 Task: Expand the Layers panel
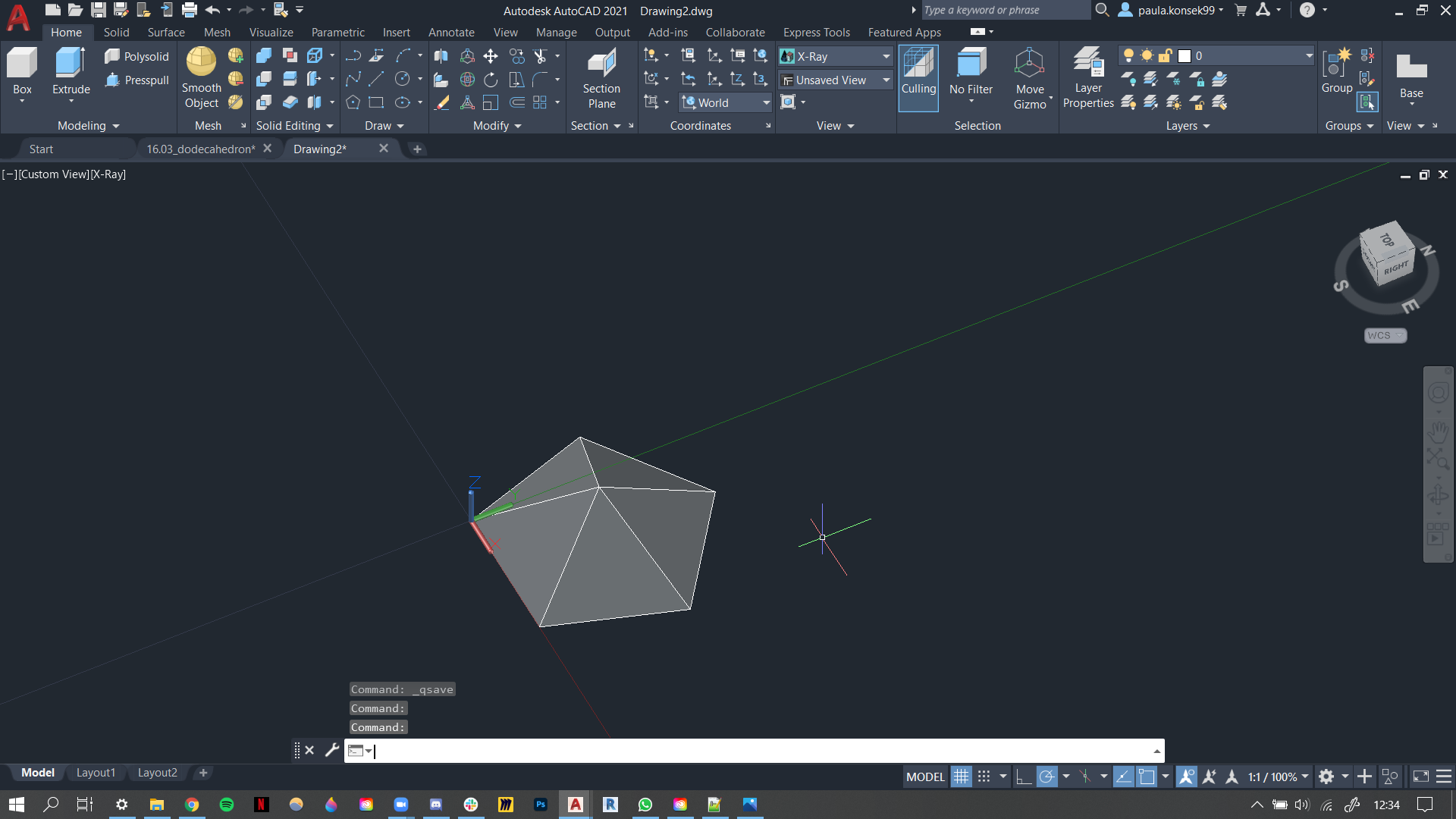(1188, 125)
